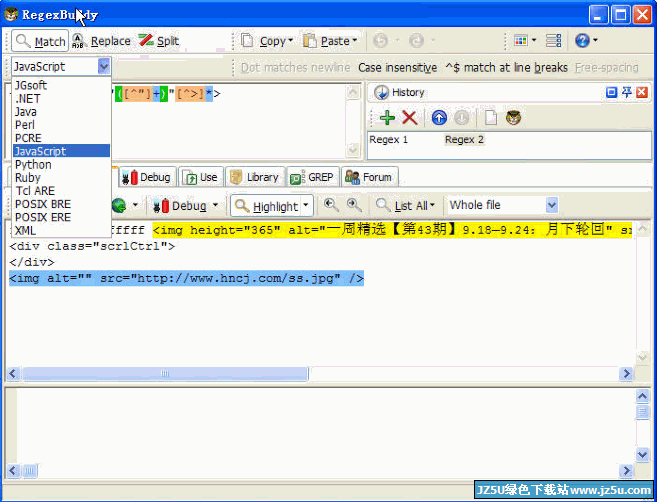Viewport: 657px width, 502px height.
Task: Switch to Replace mode
Action: 101,41
